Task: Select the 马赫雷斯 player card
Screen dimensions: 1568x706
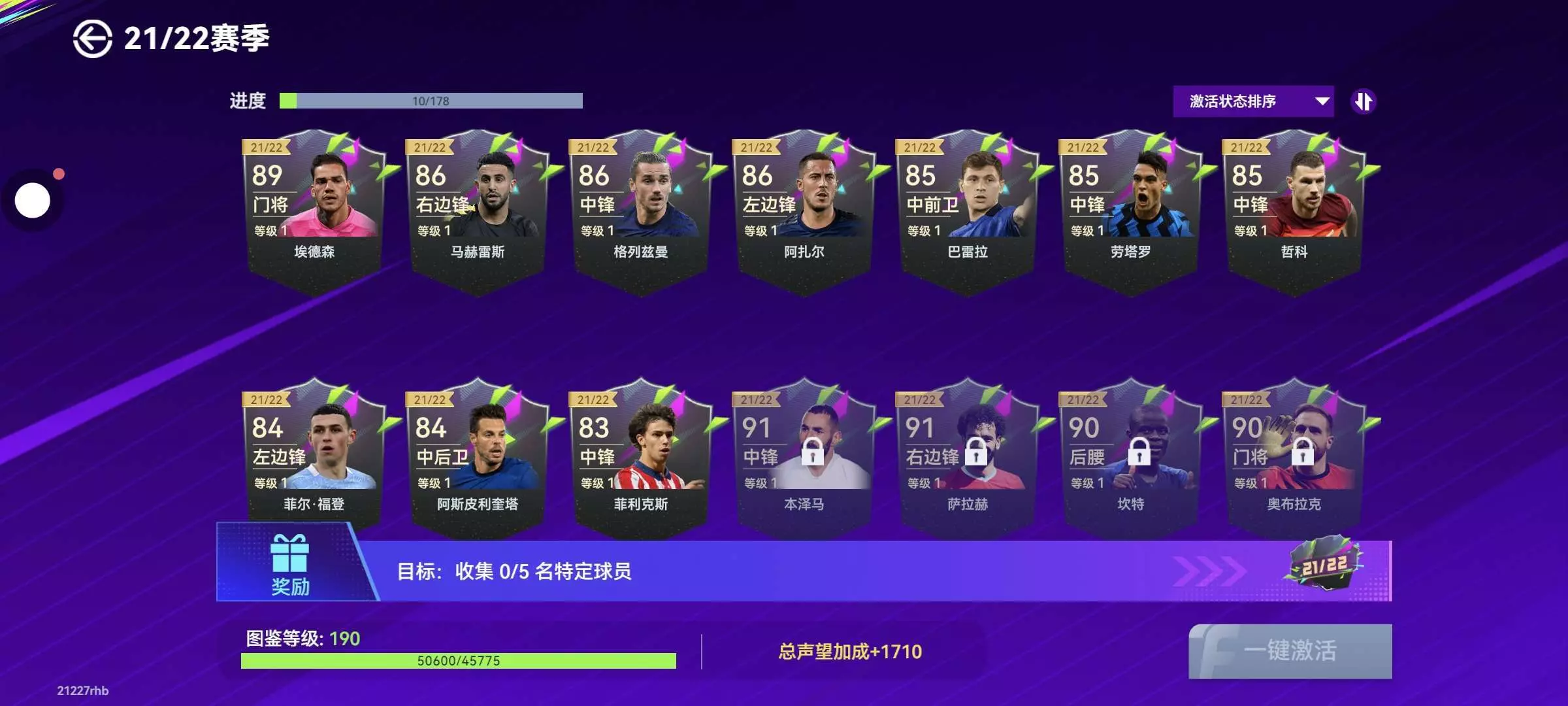Action: [478, 213]
